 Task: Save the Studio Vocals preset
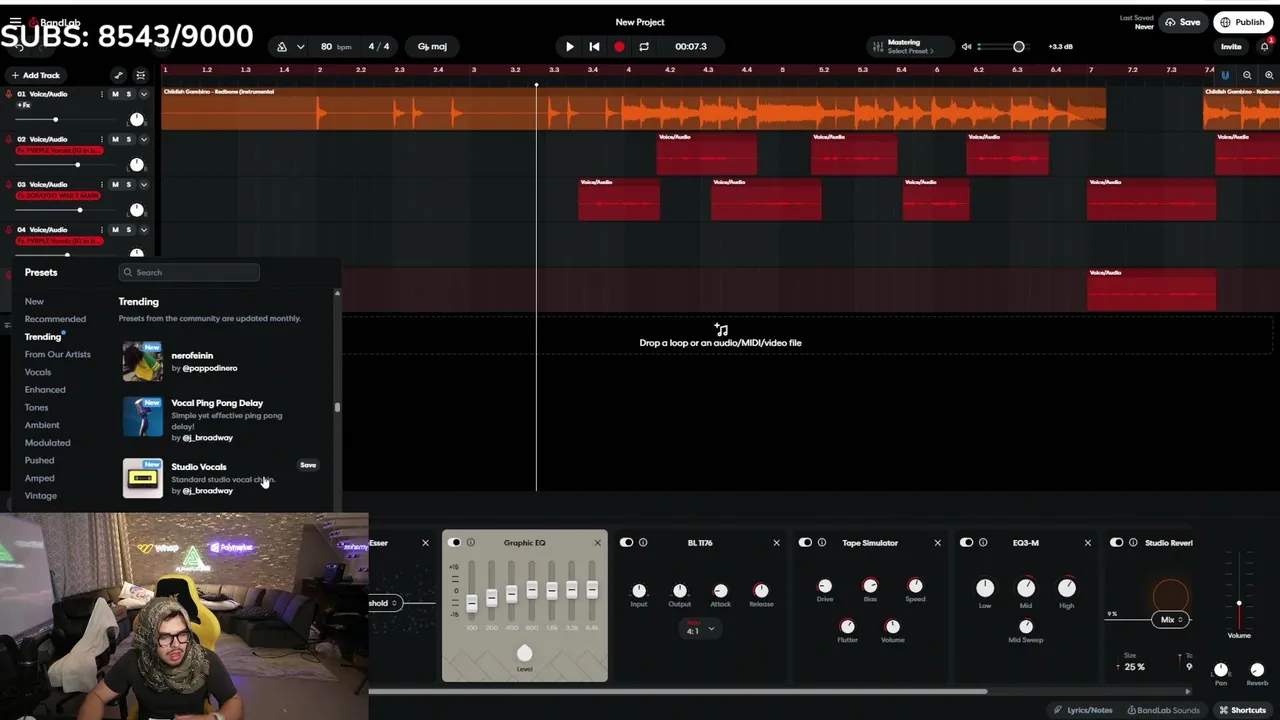(308, 465)
